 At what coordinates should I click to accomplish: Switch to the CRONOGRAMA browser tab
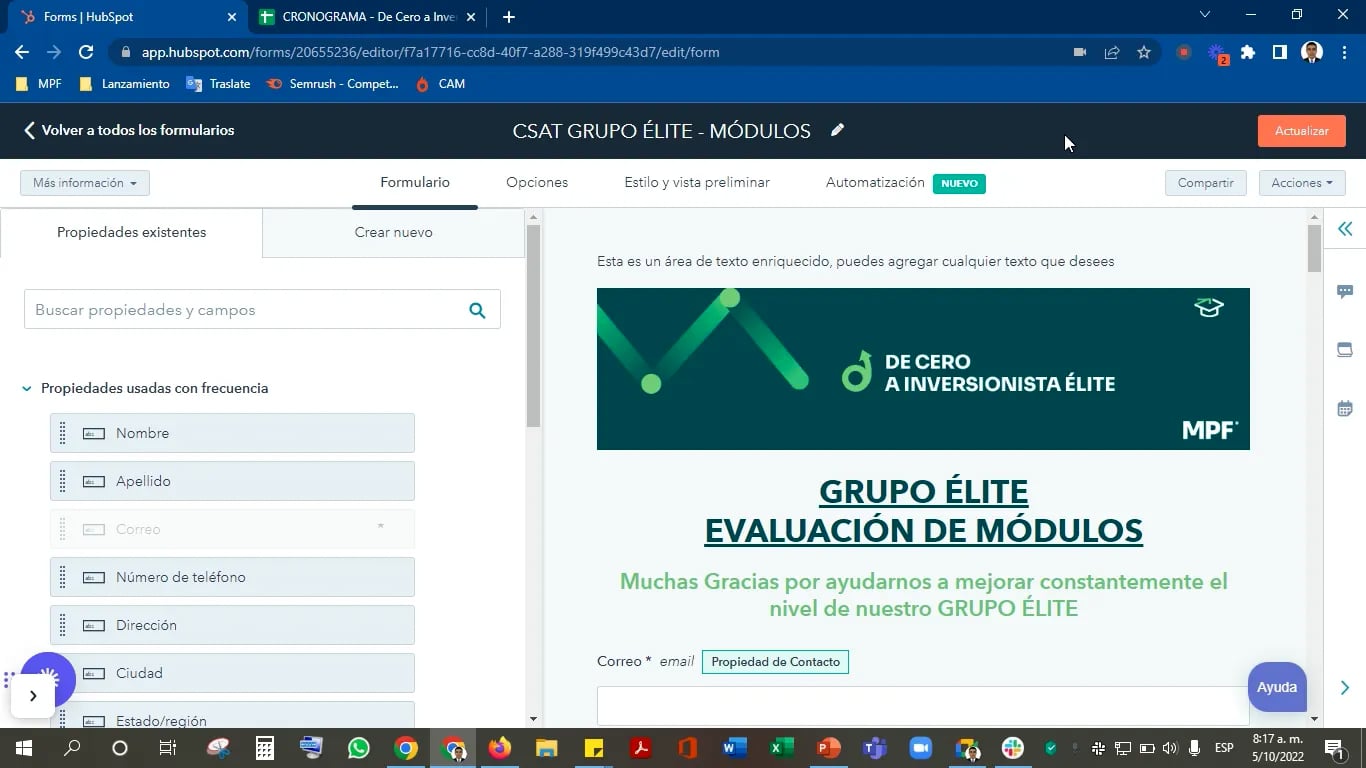tap(369, 17)
